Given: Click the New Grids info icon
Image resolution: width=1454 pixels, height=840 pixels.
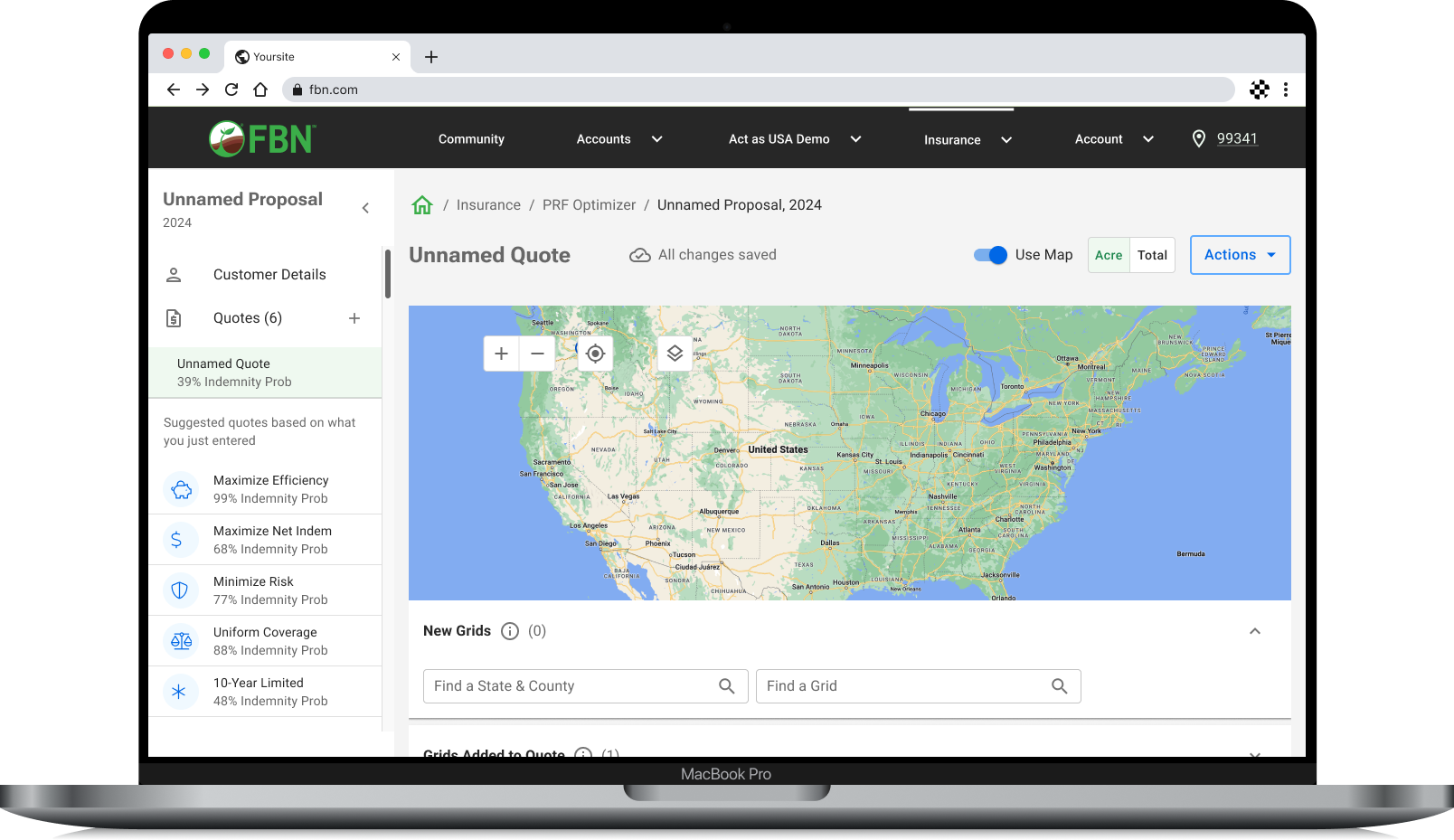Looking at the screenshot, I should [510, 631].
